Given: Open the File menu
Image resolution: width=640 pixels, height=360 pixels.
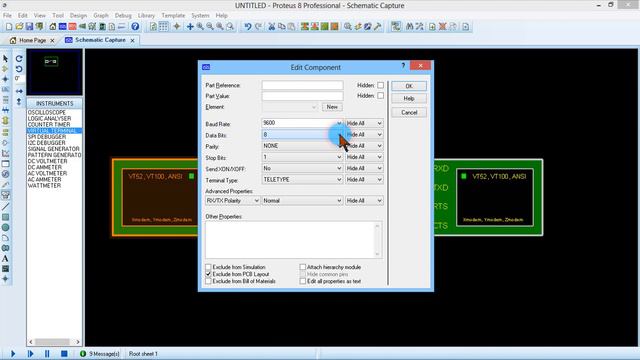Looking at the screenshot, I should [x=7, y=16].
